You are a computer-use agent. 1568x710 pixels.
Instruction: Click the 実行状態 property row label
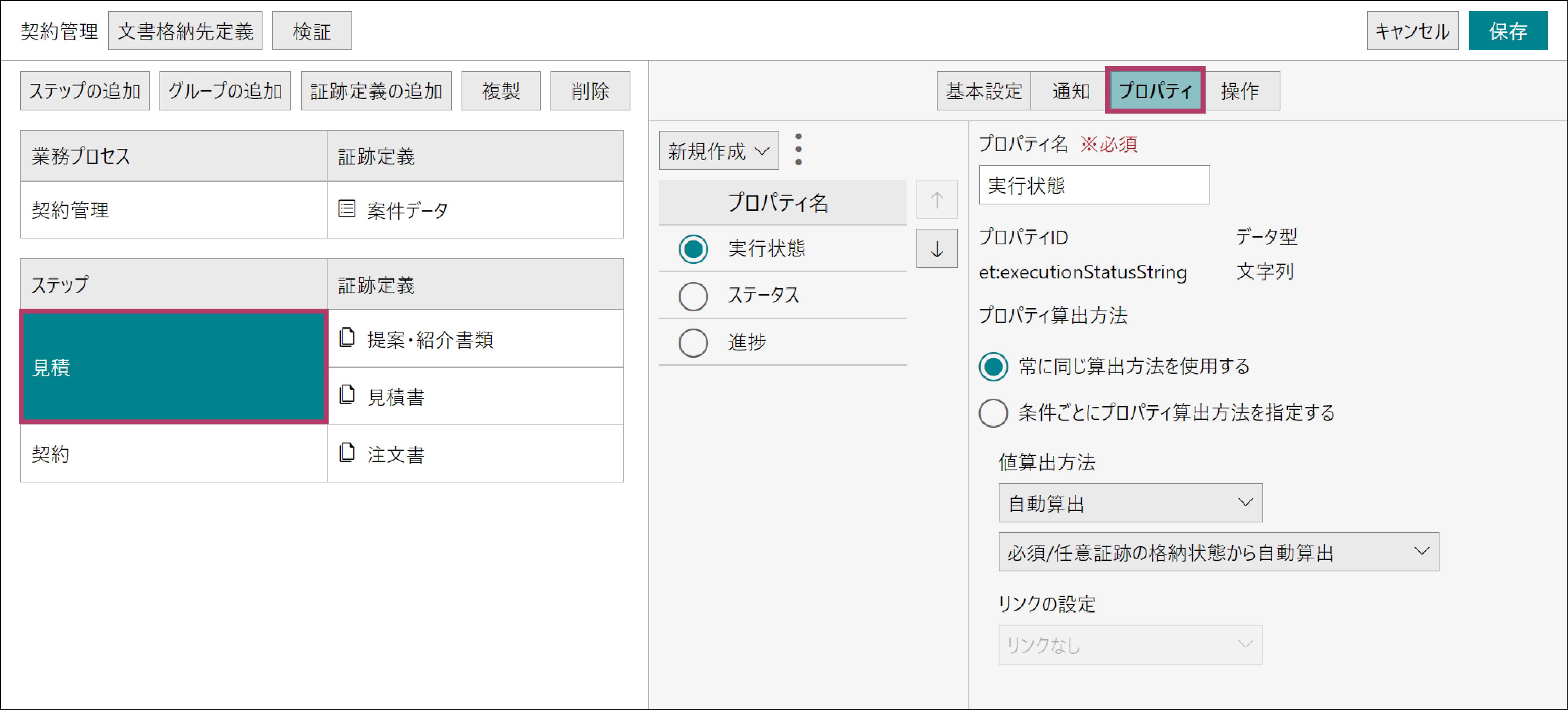766,248
